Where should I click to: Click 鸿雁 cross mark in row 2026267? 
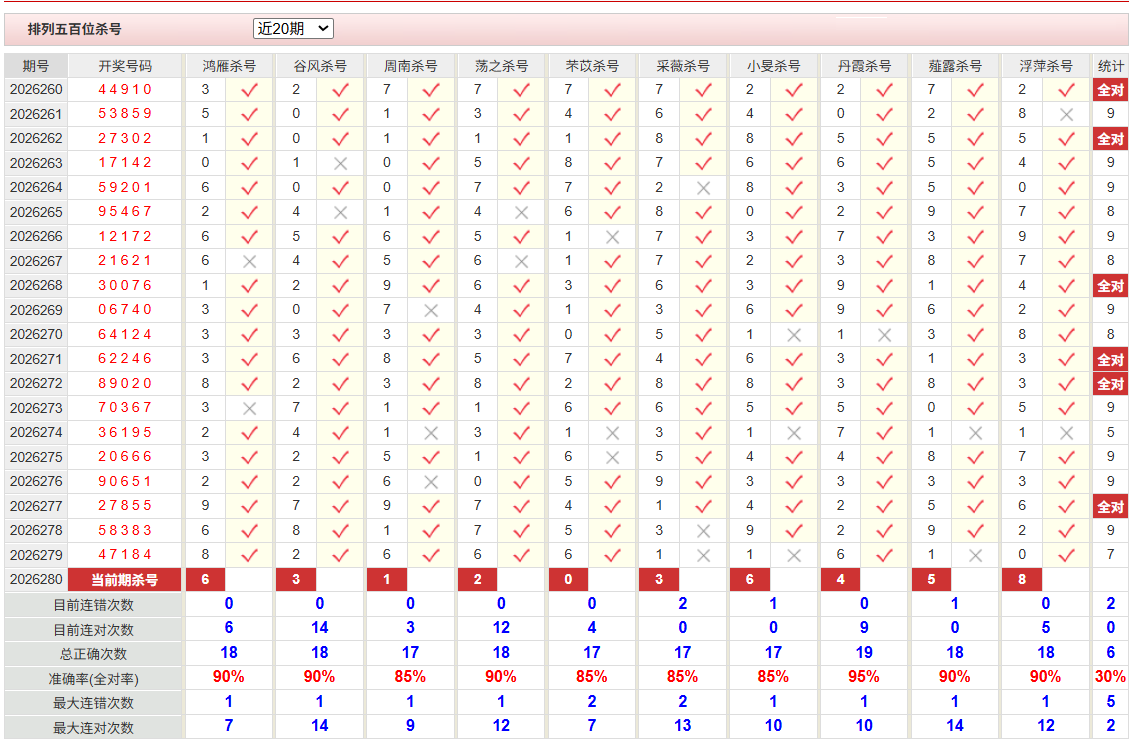tap(250, 262)
